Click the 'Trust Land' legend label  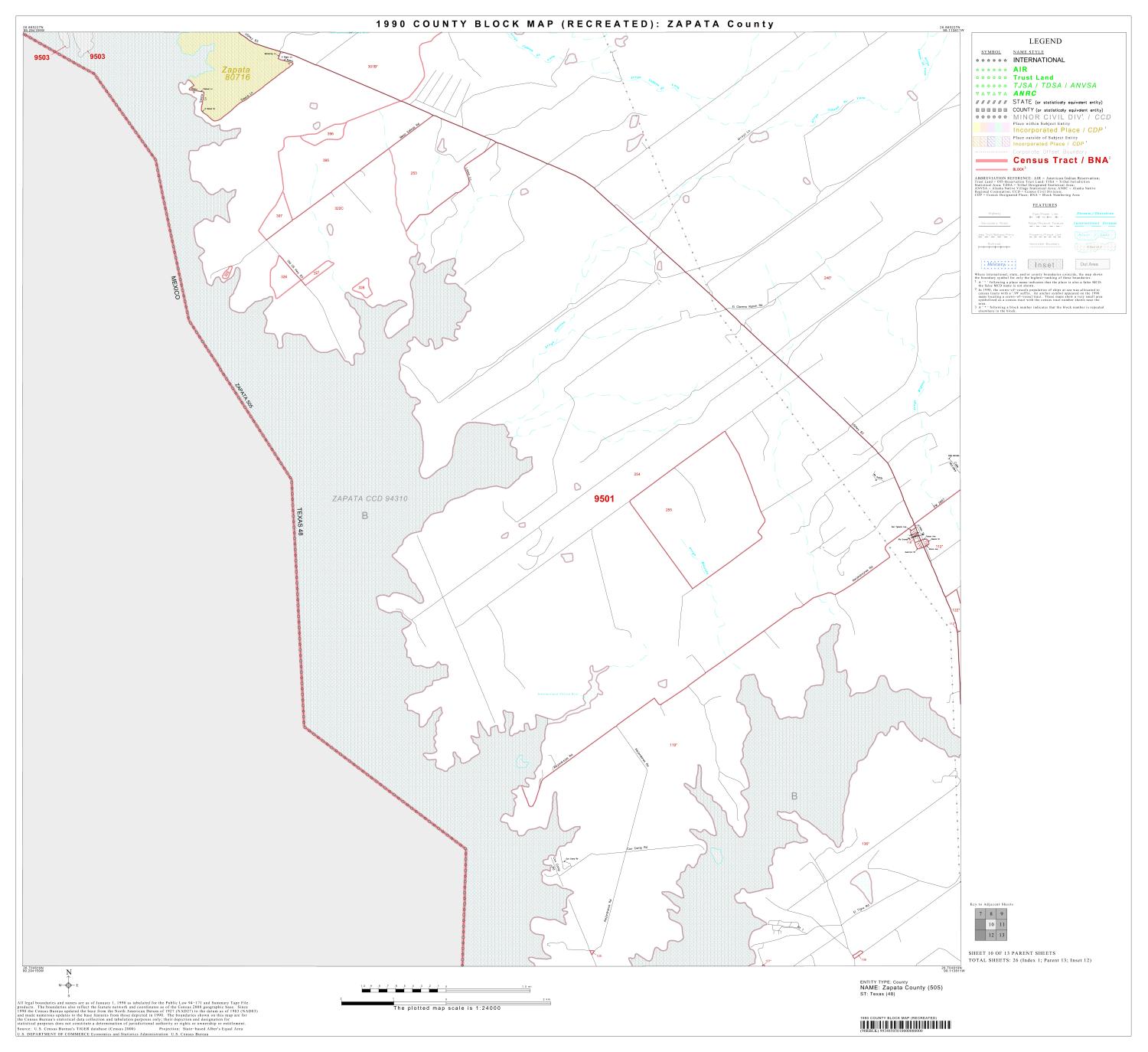tap(1033, 77)
